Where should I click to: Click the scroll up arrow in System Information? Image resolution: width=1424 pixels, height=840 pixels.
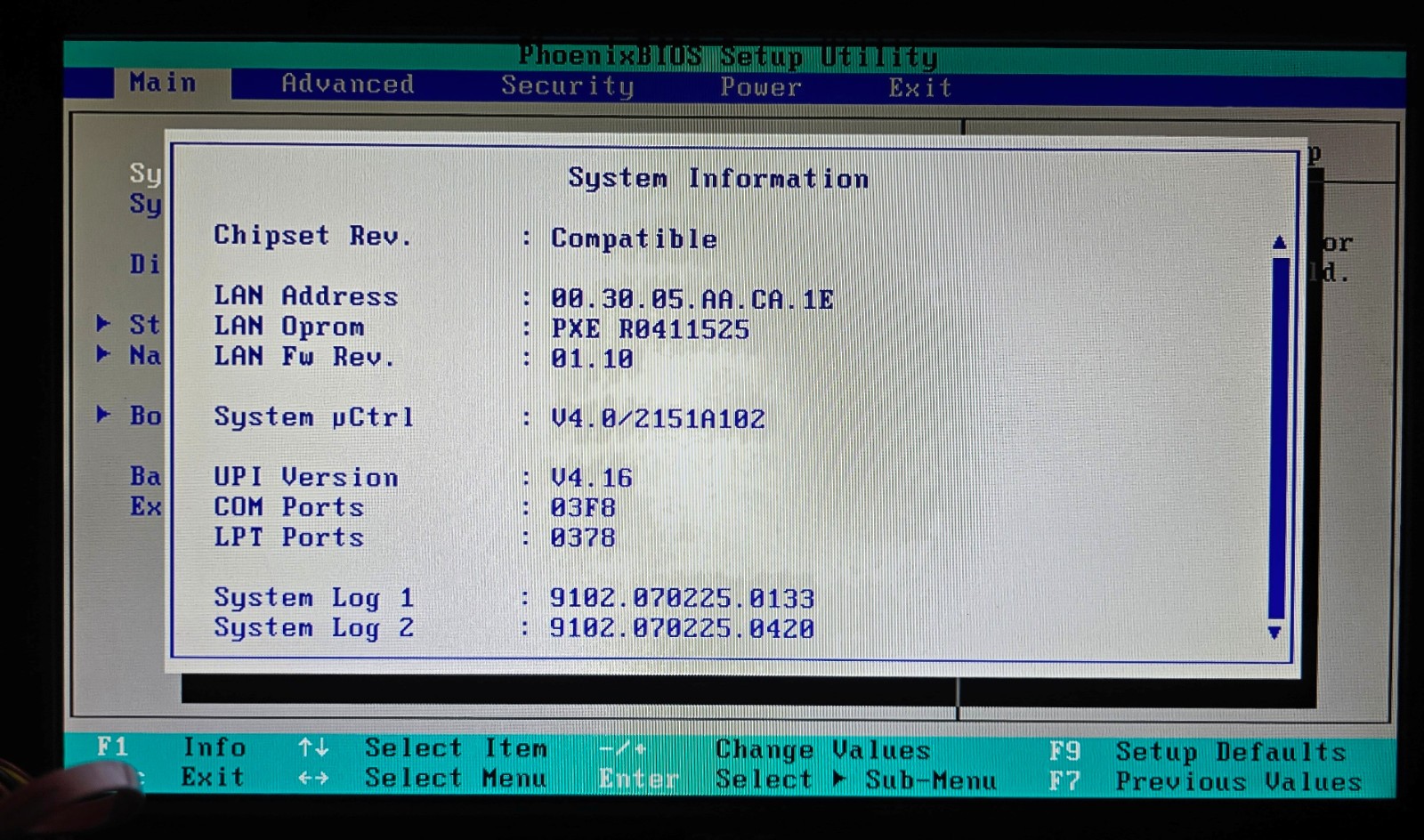pos(1279,242)
